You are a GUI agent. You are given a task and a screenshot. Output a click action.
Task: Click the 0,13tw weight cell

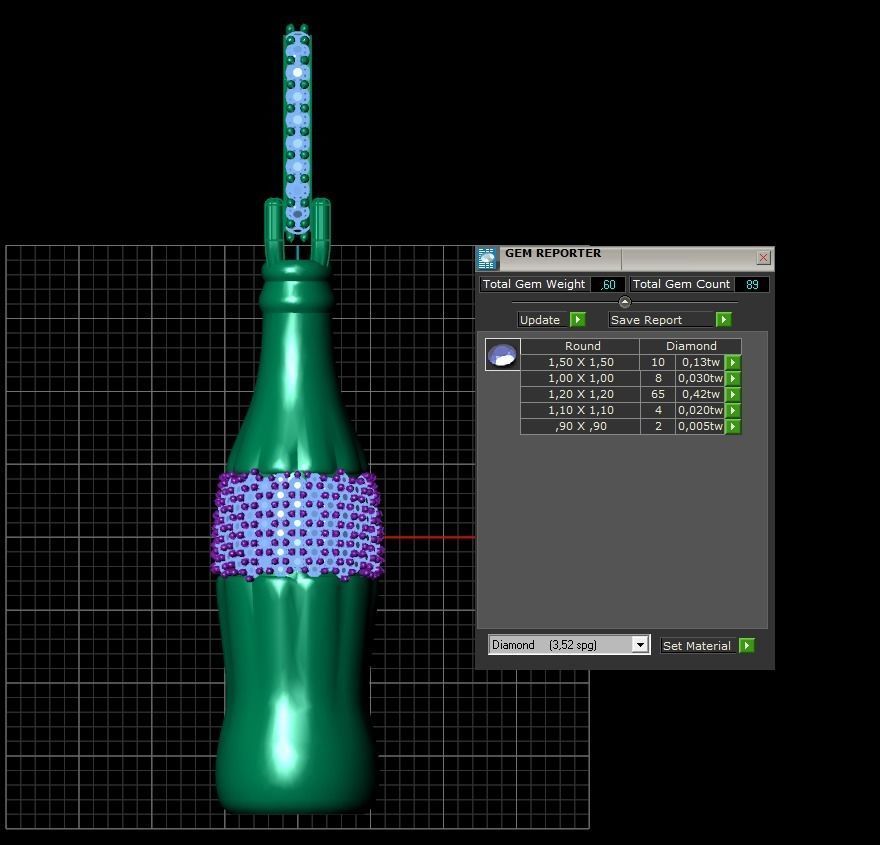[700, 362]
